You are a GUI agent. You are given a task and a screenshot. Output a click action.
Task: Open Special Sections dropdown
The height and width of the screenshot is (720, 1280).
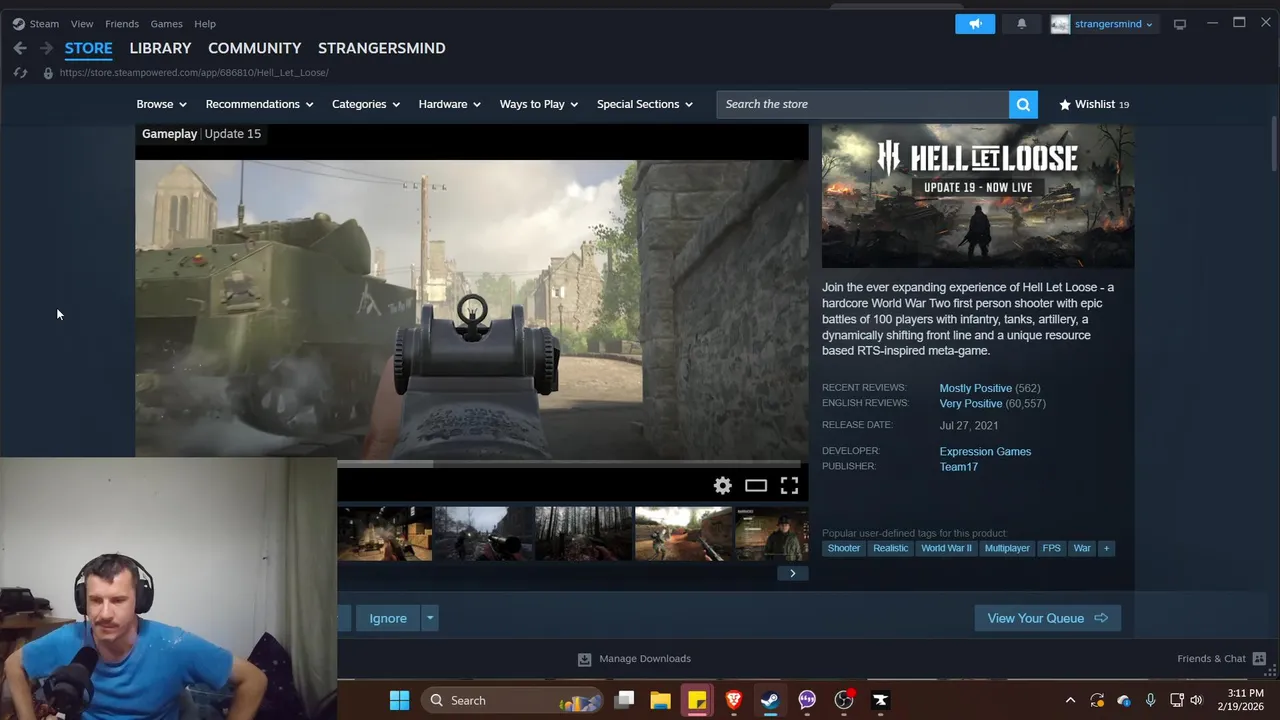(645, 104)
